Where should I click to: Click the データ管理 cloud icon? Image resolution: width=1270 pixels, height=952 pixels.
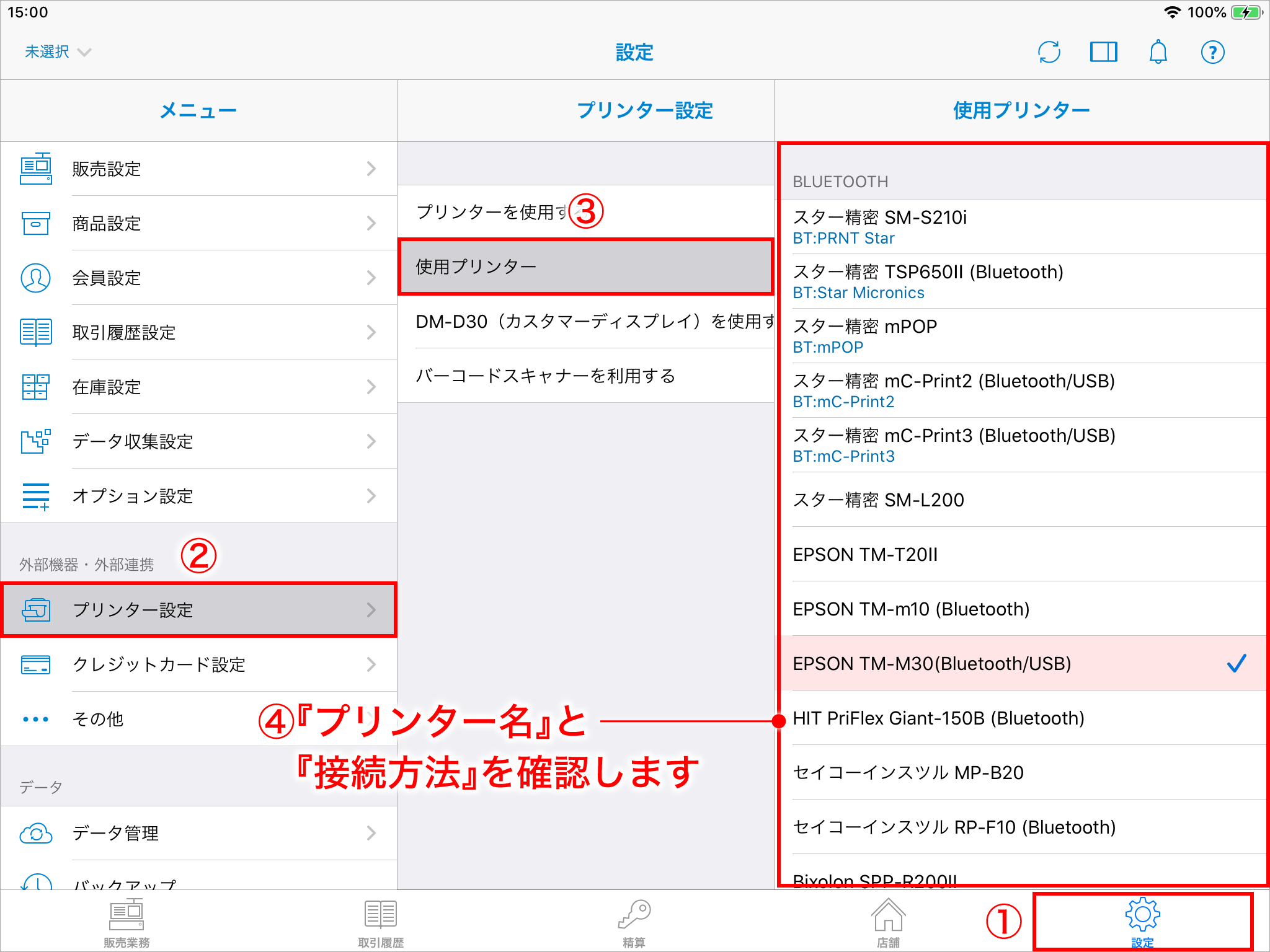coord(36,833)
